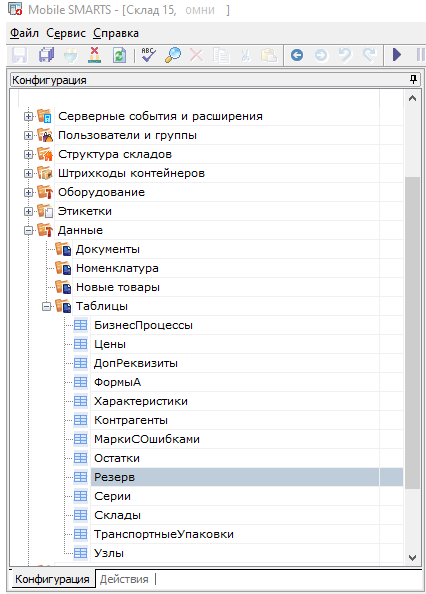Image resolution: width=426 pixels, height=594 pixels.
Task: Click the Пользователи и группы folder icon
Action: [45, 135]
